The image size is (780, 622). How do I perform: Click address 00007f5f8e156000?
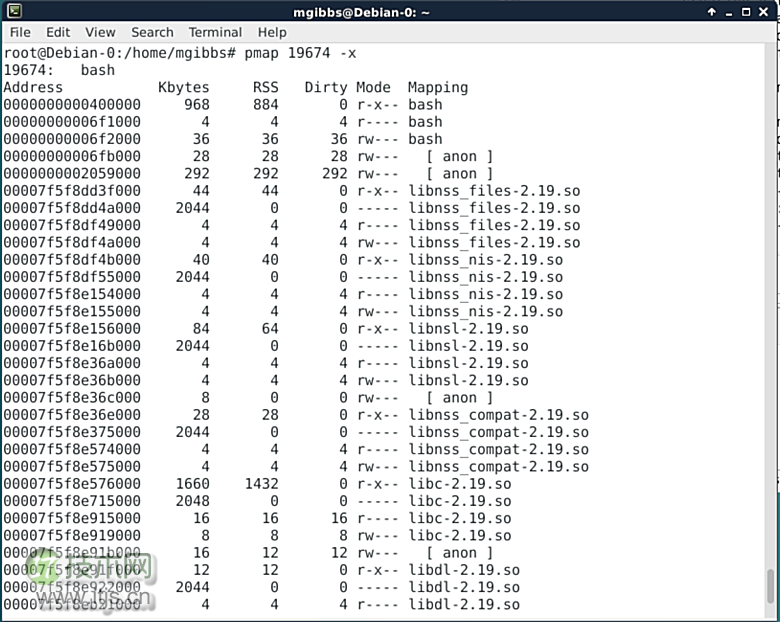pos(72,329)
